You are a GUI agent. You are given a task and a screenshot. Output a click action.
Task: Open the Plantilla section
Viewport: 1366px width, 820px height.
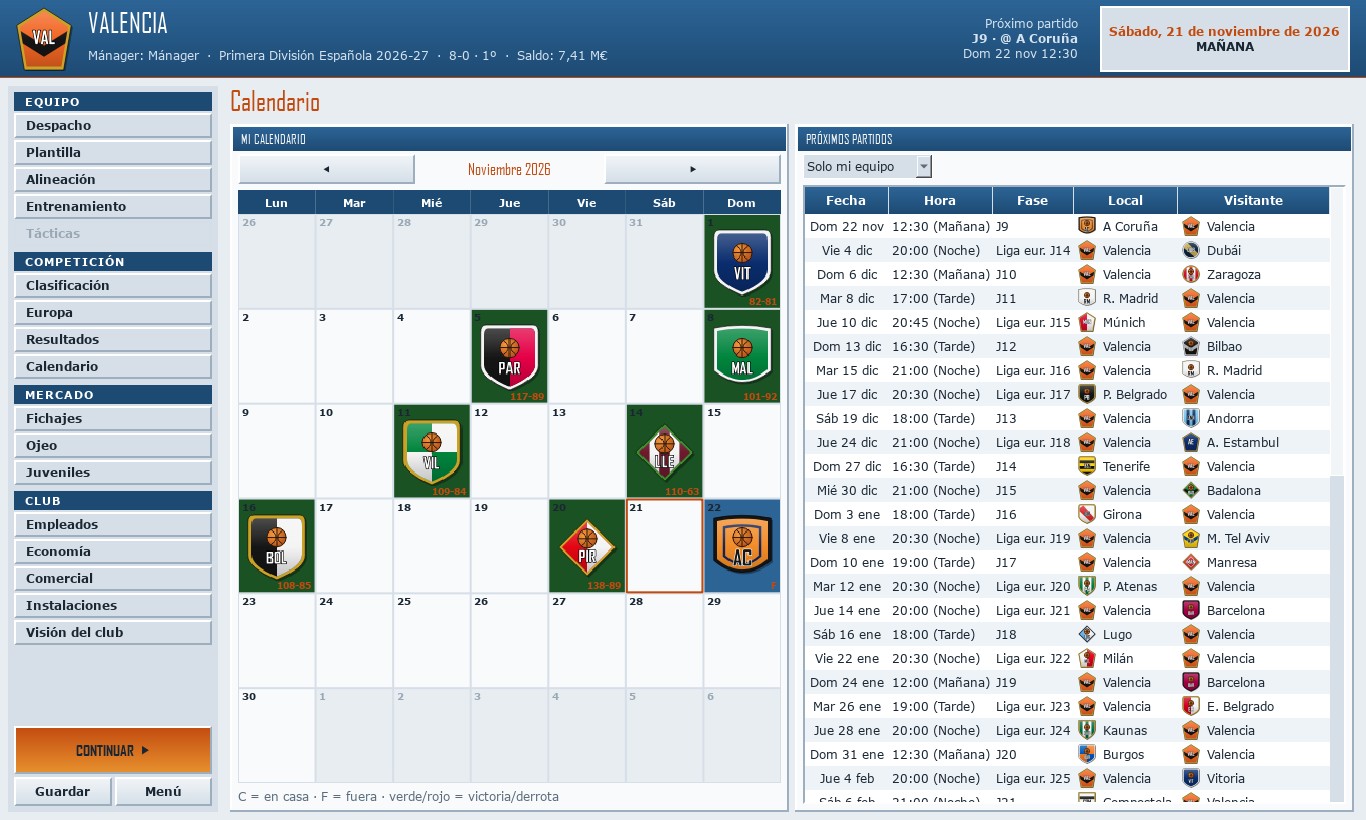(x=112, y=152)
